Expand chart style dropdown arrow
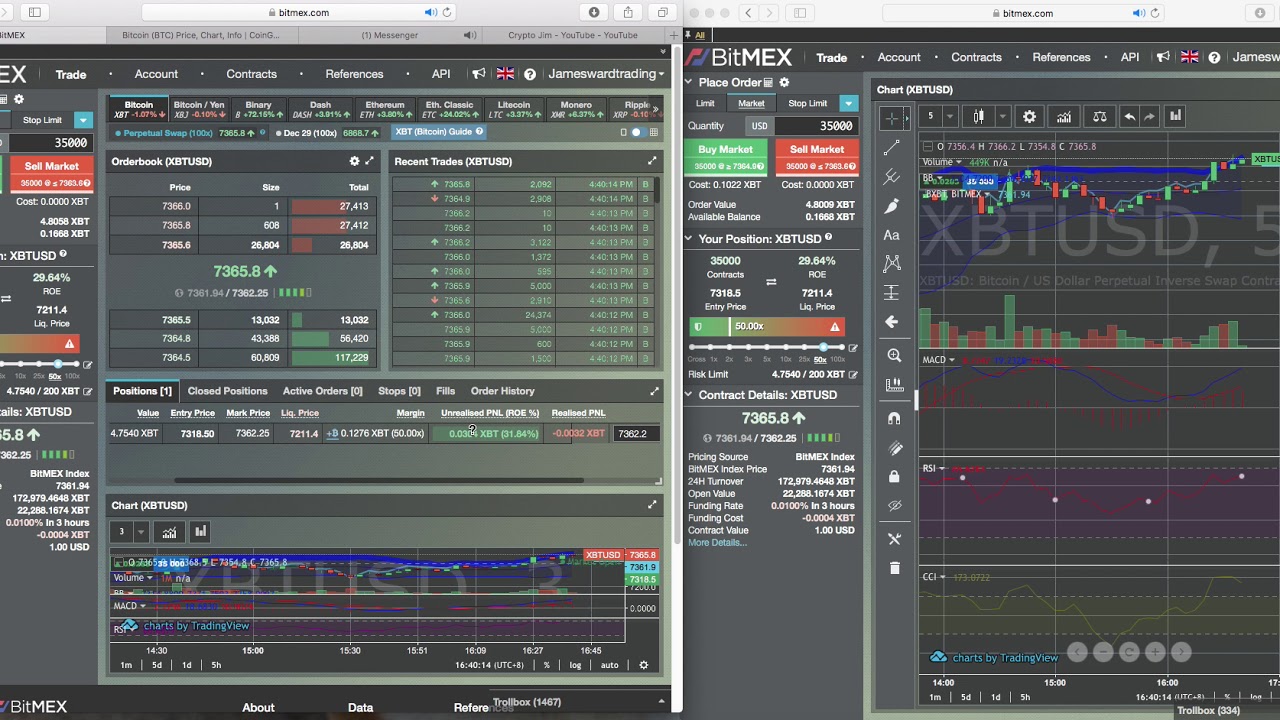The height and width of the screenshot is (720, 1280). tap(1002, 117)
